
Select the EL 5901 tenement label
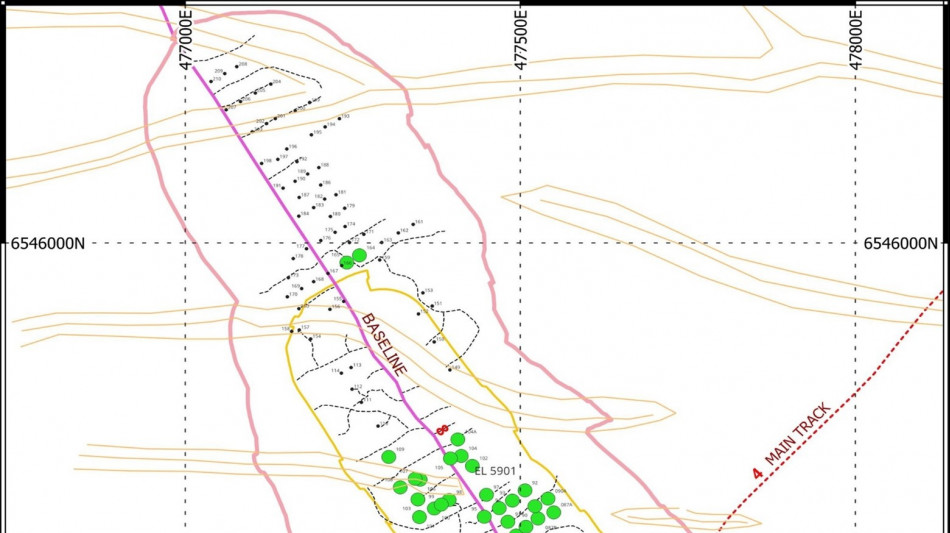[495, 470]
